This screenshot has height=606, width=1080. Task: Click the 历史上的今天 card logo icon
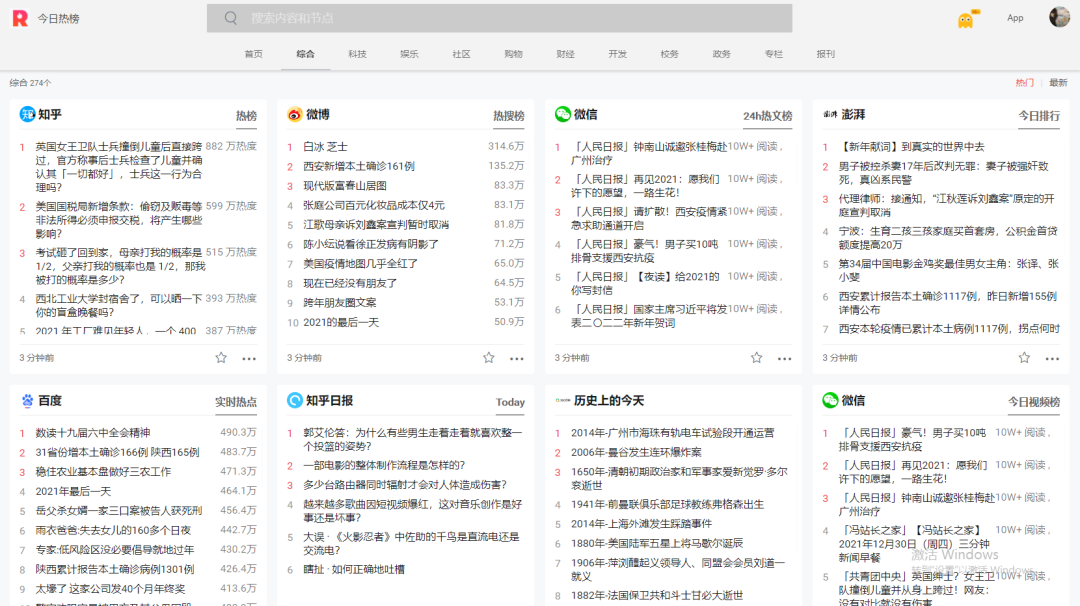point(562,400)
